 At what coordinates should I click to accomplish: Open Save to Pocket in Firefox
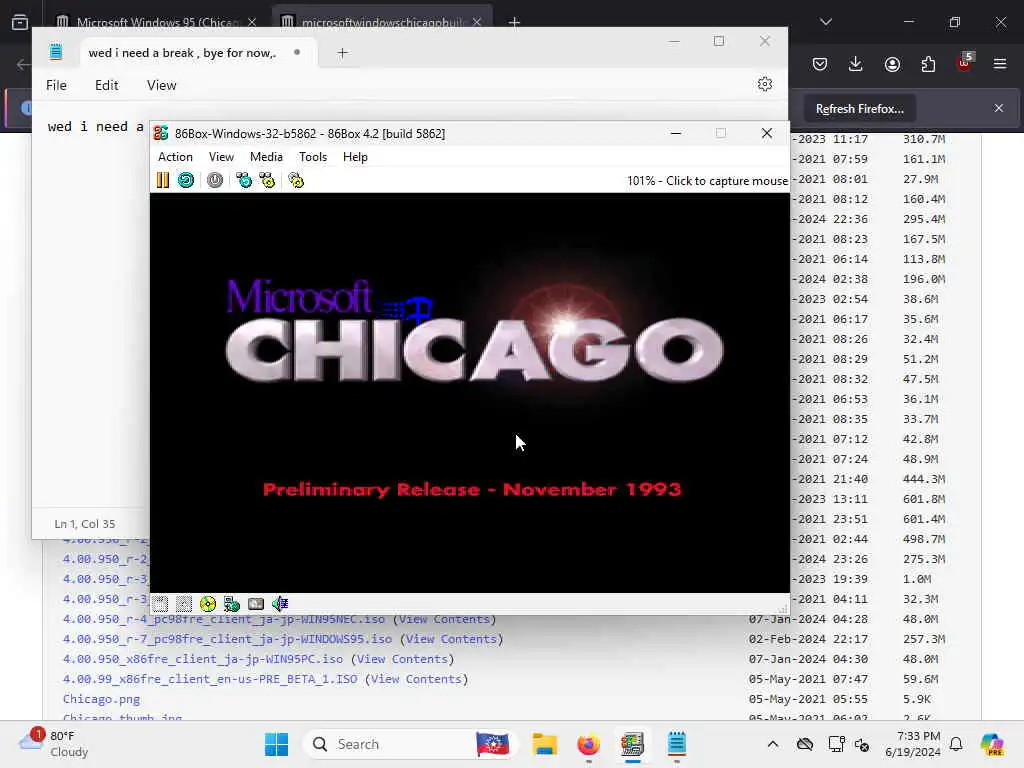(x=820, y=64)
